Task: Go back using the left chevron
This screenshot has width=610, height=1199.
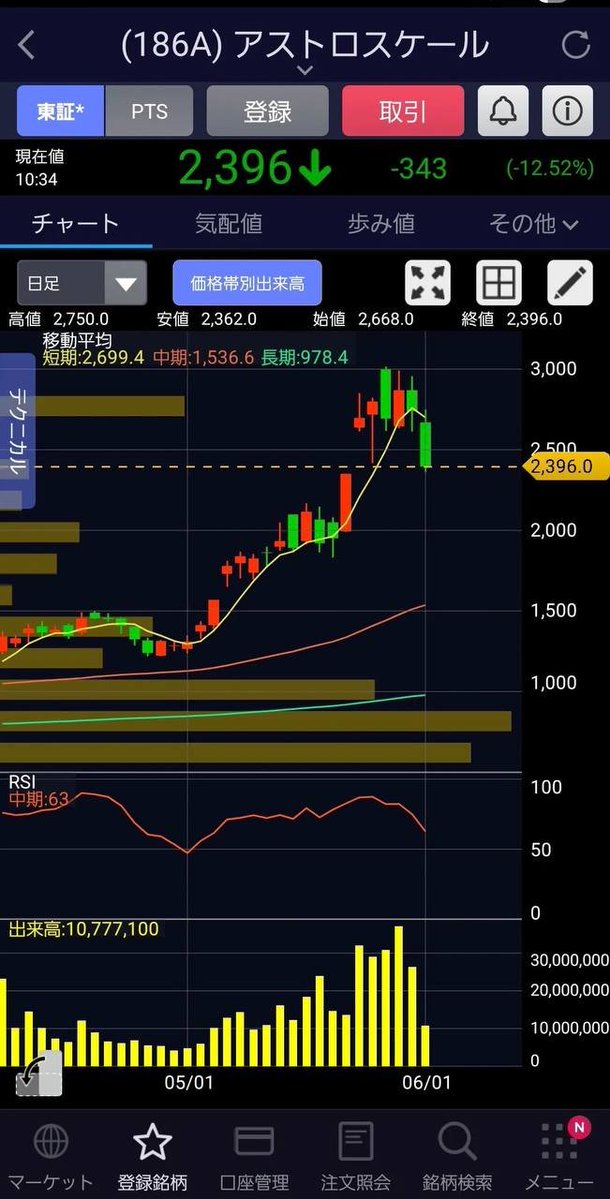Action: coord(27,45)
